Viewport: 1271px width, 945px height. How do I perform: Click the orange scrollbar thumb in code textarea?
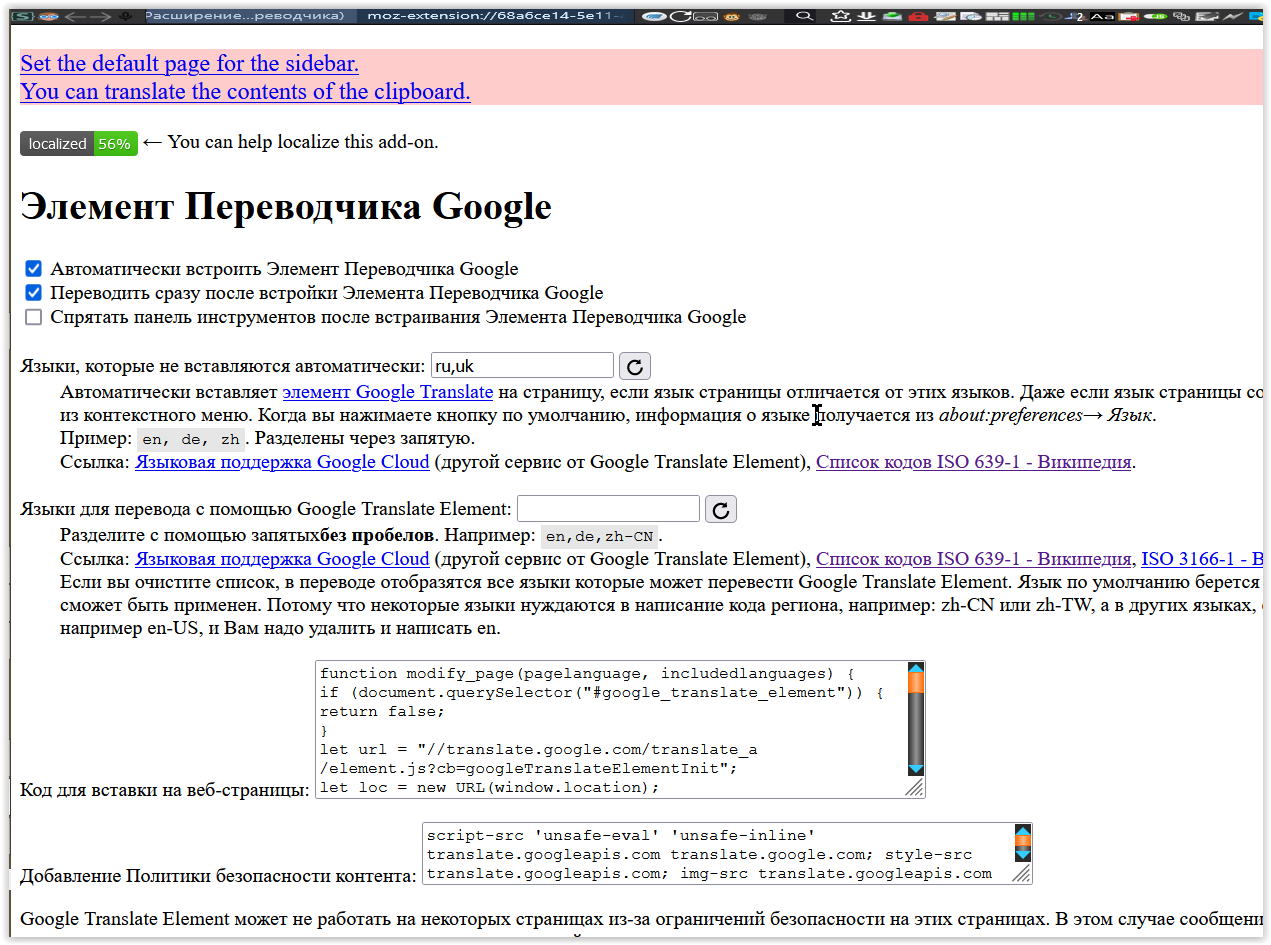tap(915, 684)
